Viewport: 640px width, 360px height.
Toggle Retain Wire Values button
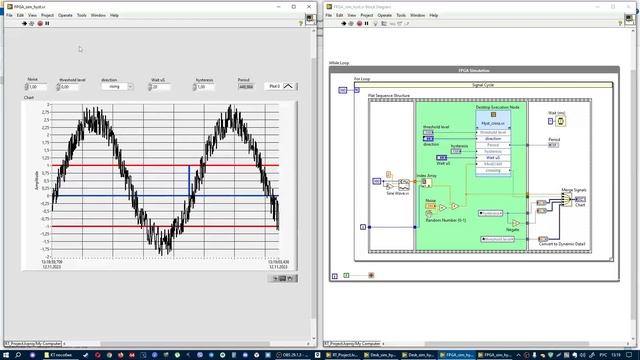[384, 24]
